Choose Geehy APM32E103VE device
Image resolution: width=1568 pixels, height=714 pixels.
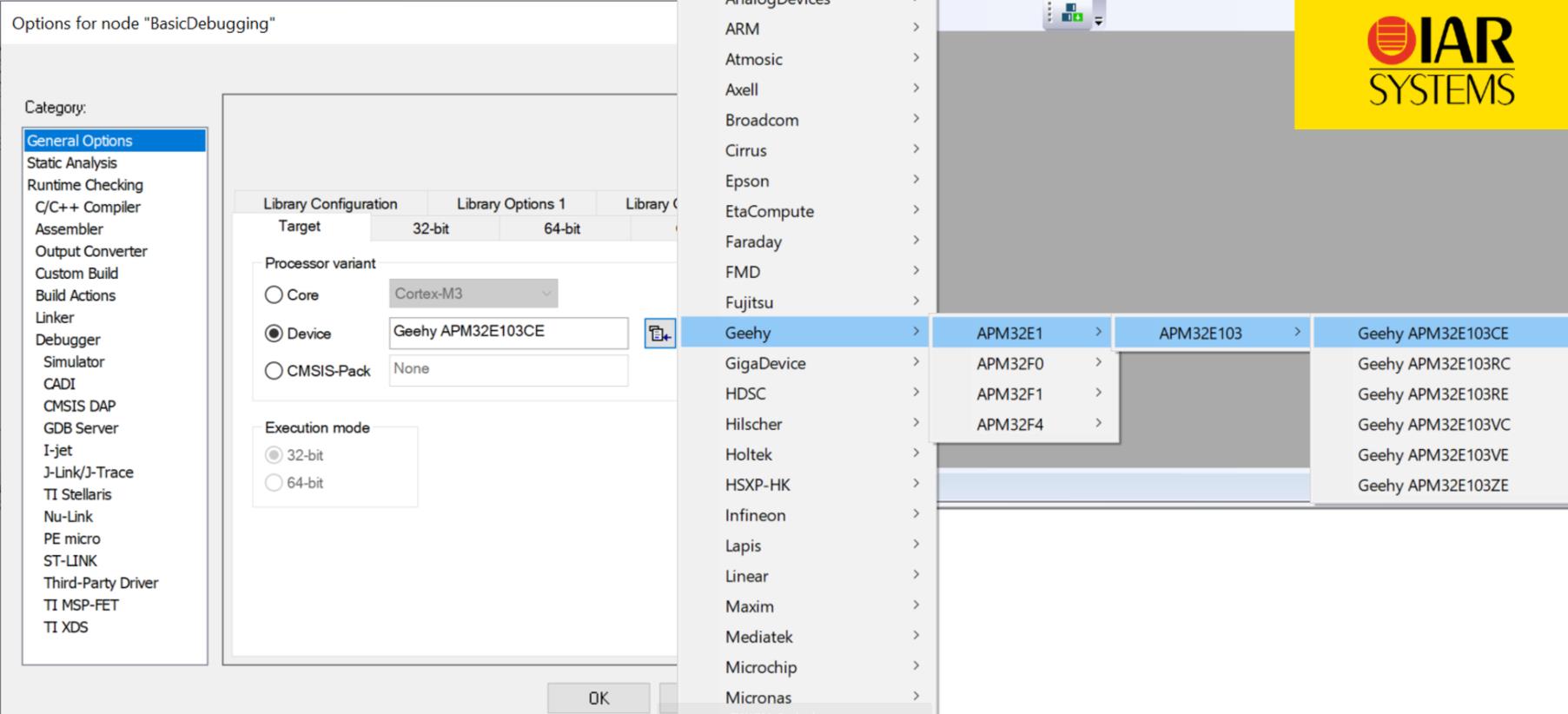[1440, 454]
